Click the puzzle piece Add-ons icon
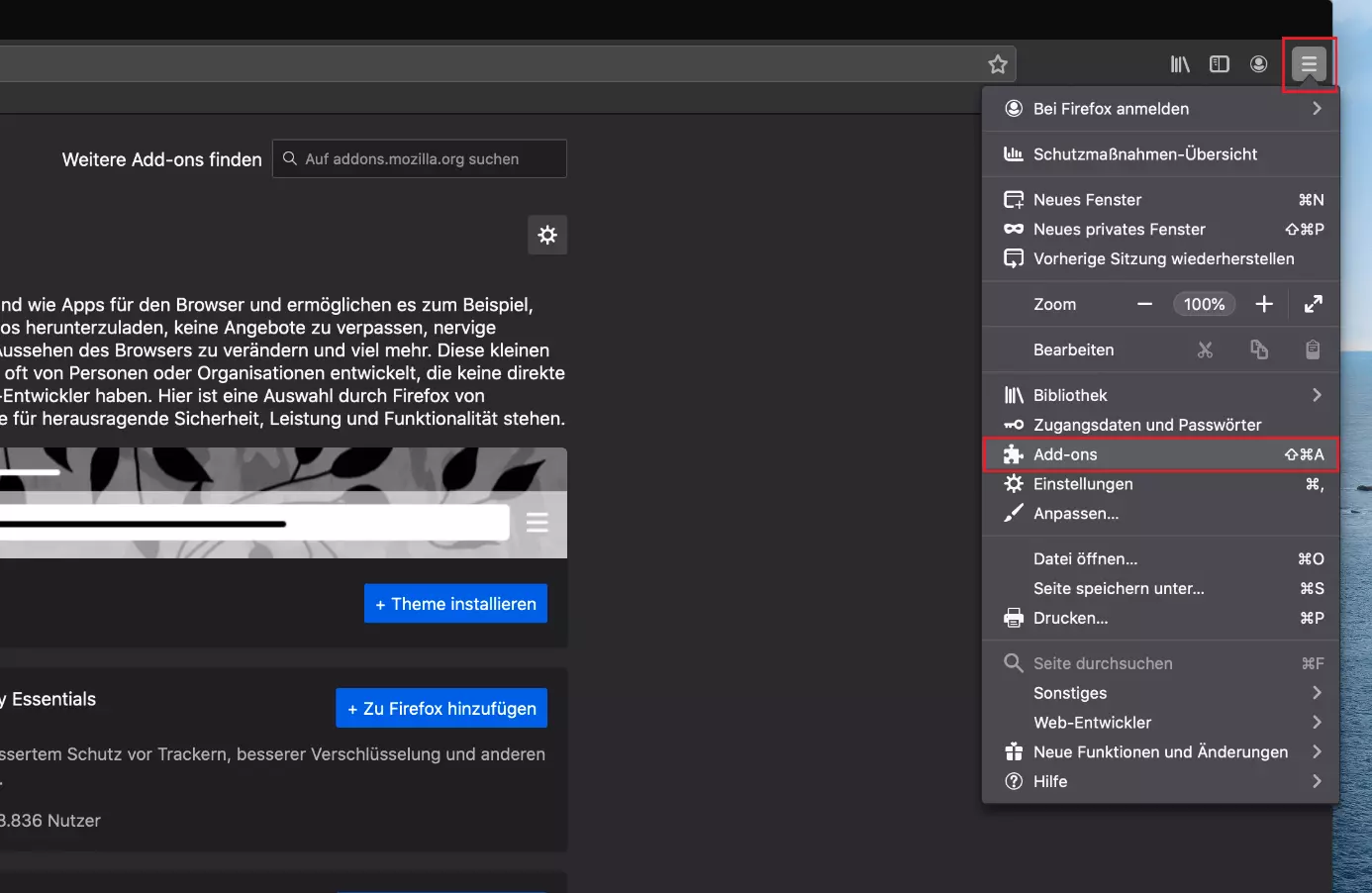This screenshot has height=893, width=1372. point(1014,454)
